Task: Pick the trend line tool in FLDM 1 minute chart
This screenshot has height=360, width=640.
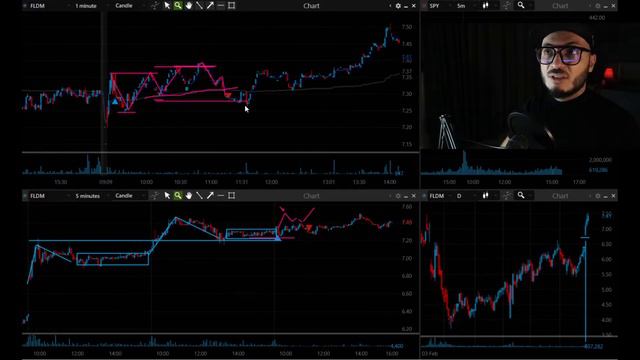Action: coord(199,6)
